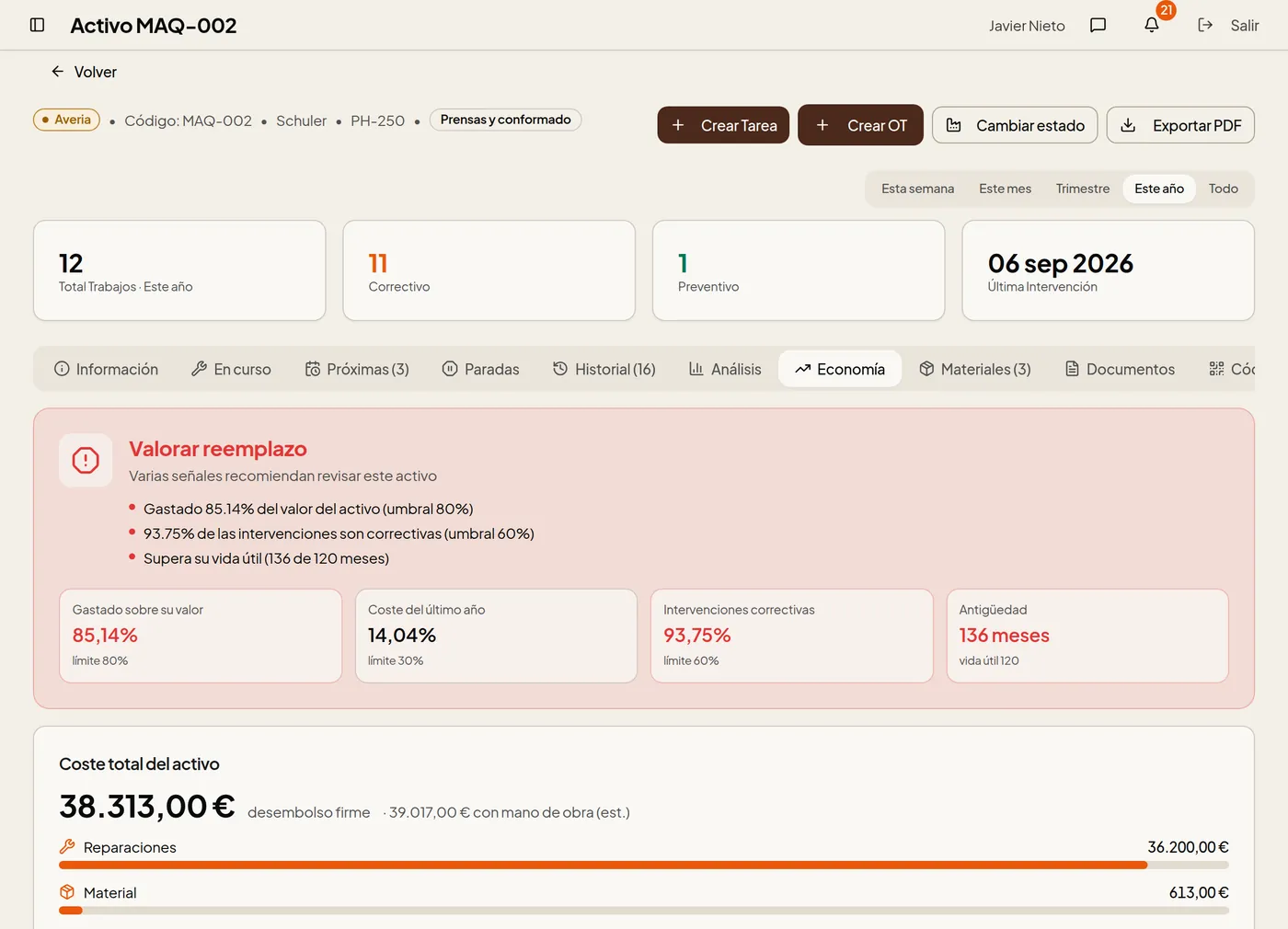This screenshot has width=1288, height=929.
Task: Click the Reparaciones cost progress bar
Action: pos(644,865)
